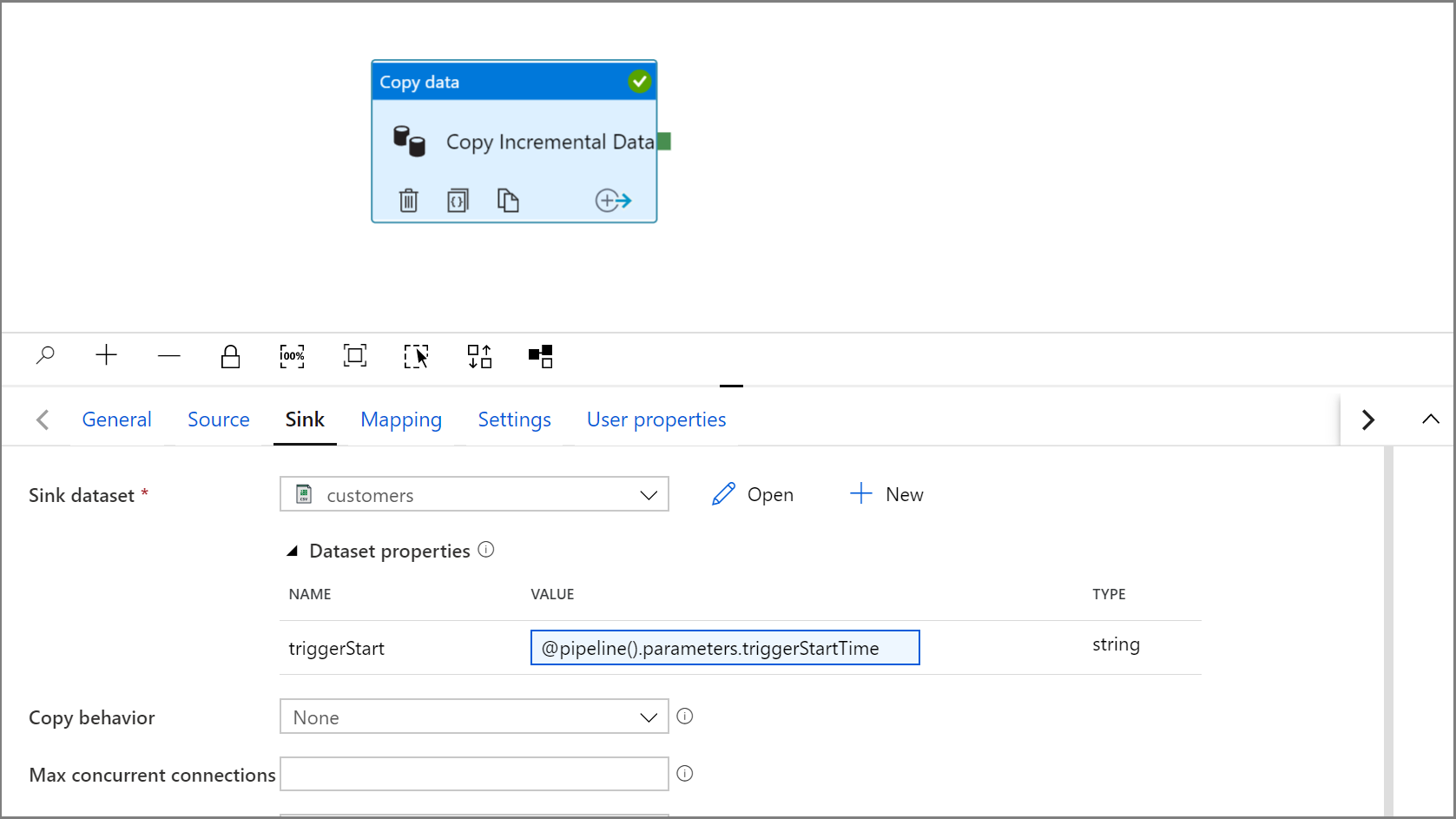
Task: Collapse the Dataset properties section
Action: tap(293, 551)
